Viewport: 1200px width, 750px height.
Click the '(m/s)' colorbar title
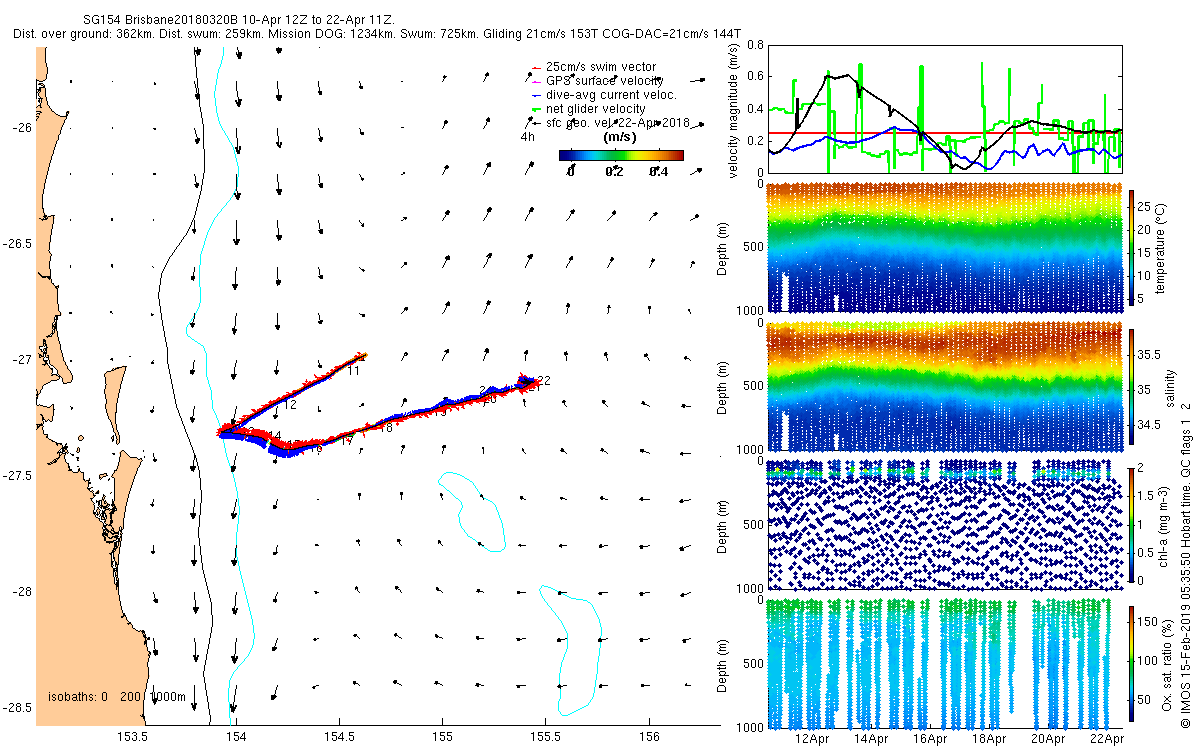coord(620,137)
